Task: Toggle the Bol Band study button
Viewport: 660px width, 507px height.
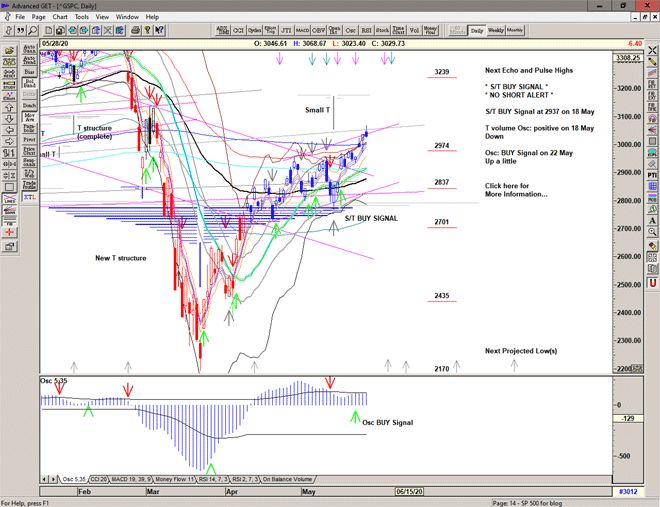Action: pos(29,83)
